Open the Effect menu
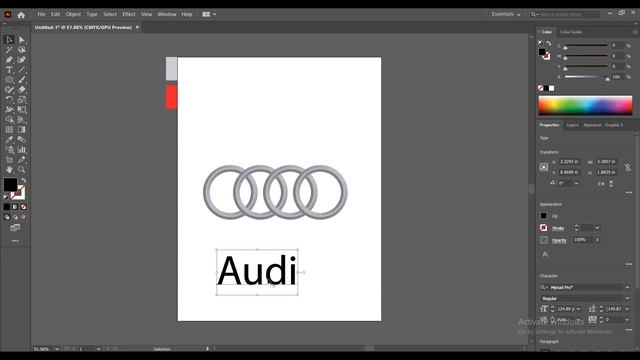The width and height of the screenshot is (640, 360). point(129,14)
